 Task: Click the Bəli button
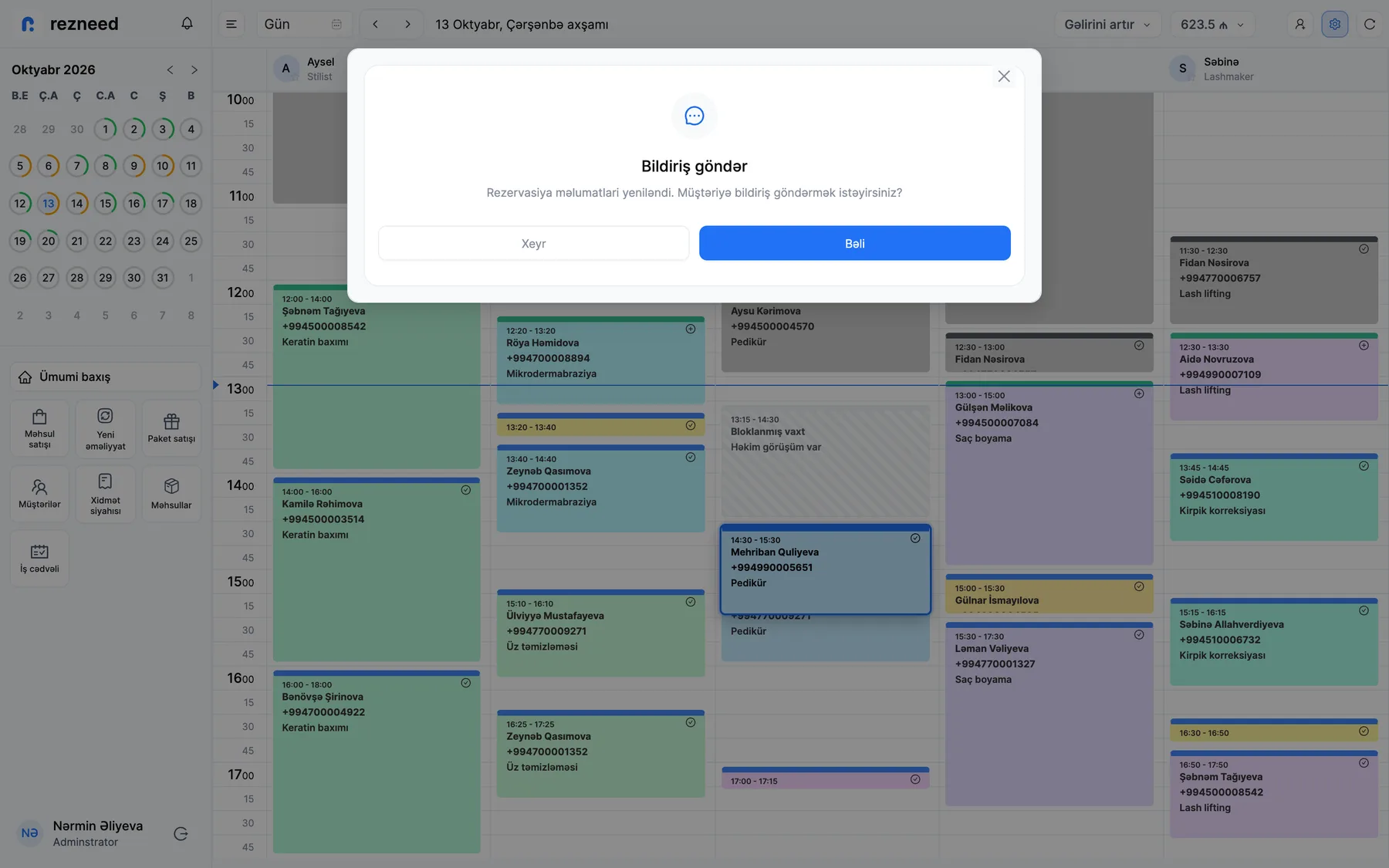855,244
